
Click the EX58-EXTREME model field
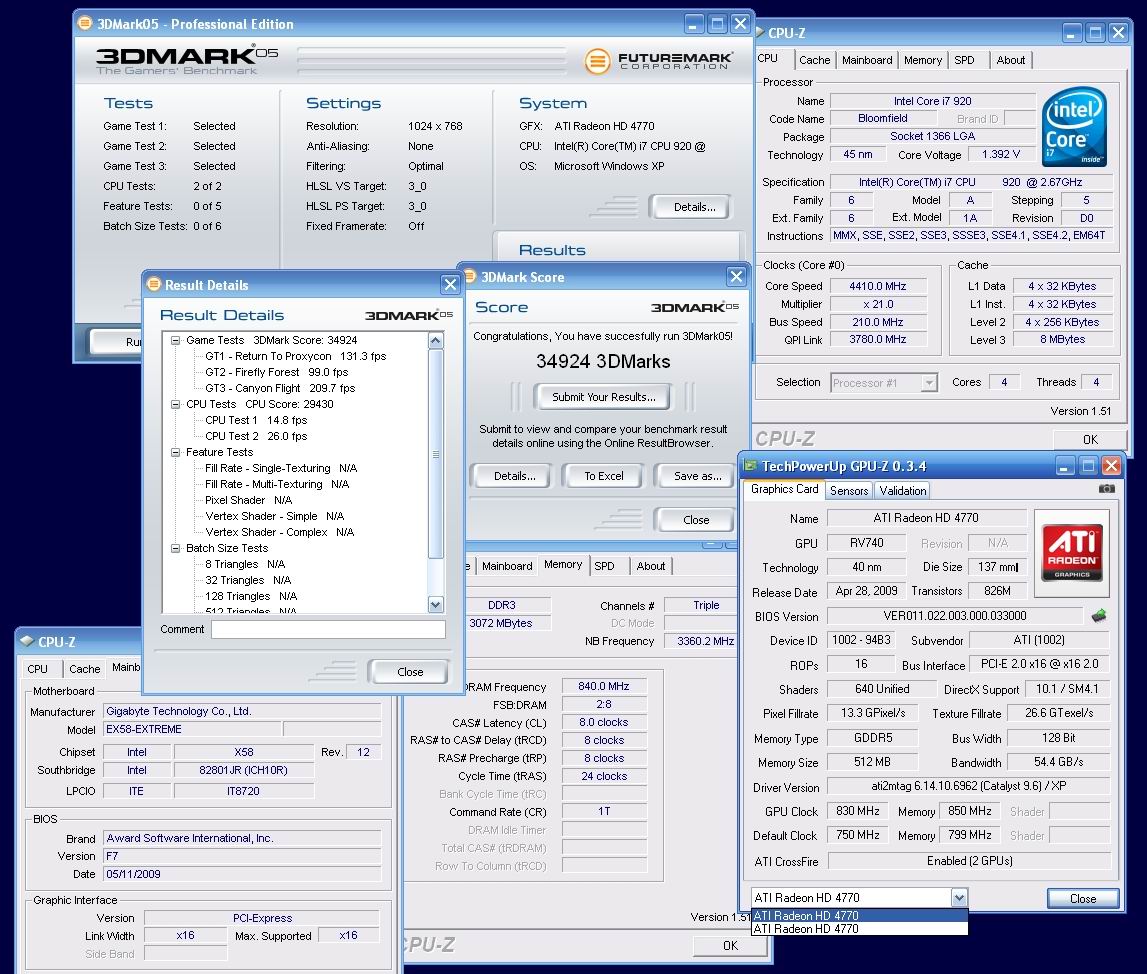click(192, 729)
